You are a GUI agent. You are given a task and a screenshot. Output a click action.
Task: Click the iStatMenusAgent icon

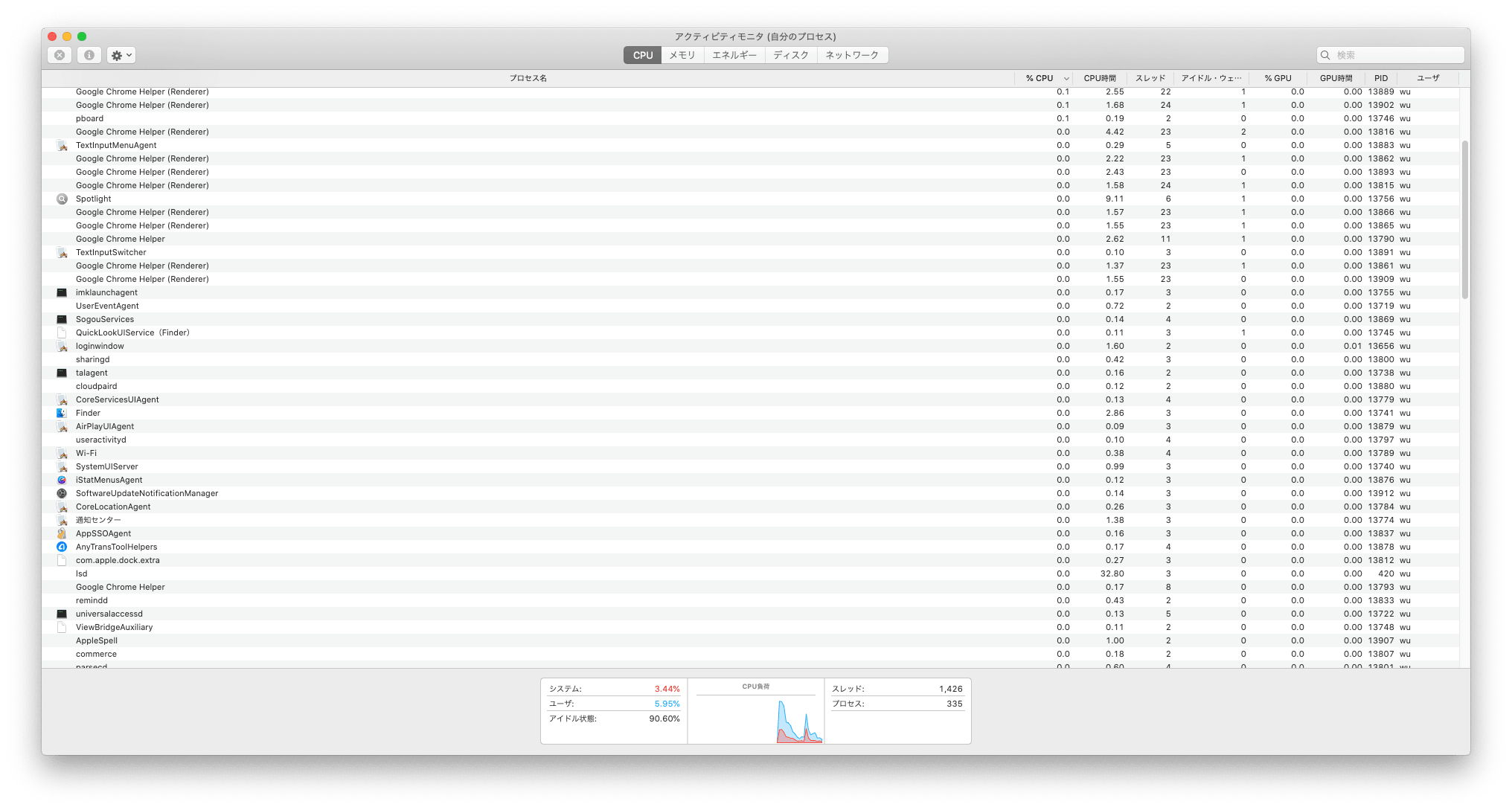point(62,480)
